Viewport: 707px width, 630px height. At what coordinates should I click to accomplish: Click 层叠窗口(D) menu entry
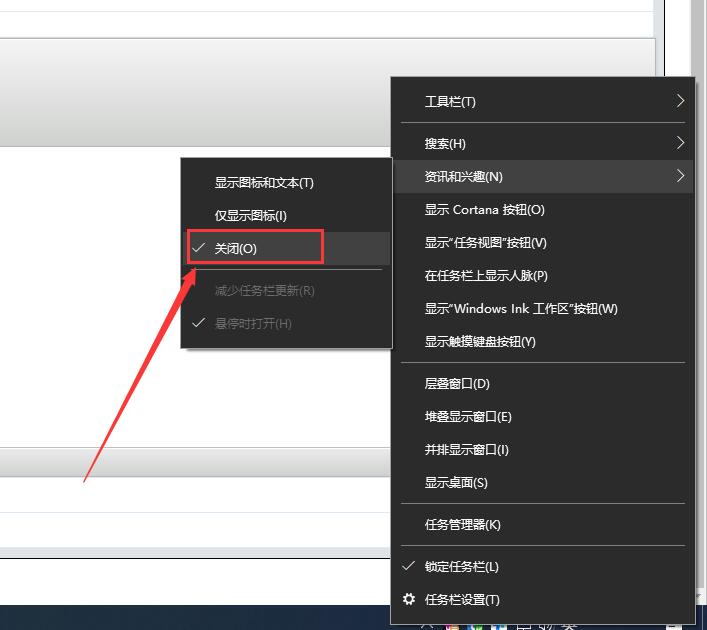click(x=457, y=384)
